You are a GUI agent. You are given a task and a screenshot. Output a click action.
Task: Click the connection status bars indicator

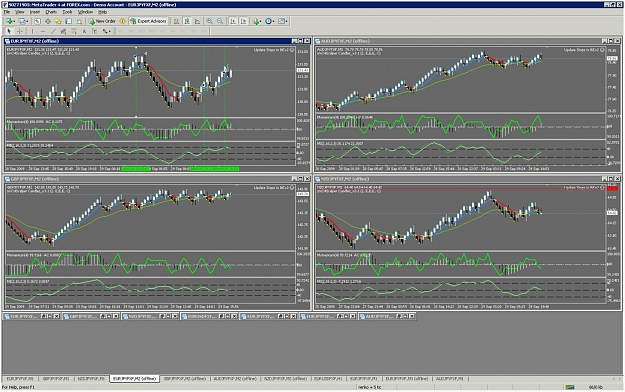click(570, 387)
